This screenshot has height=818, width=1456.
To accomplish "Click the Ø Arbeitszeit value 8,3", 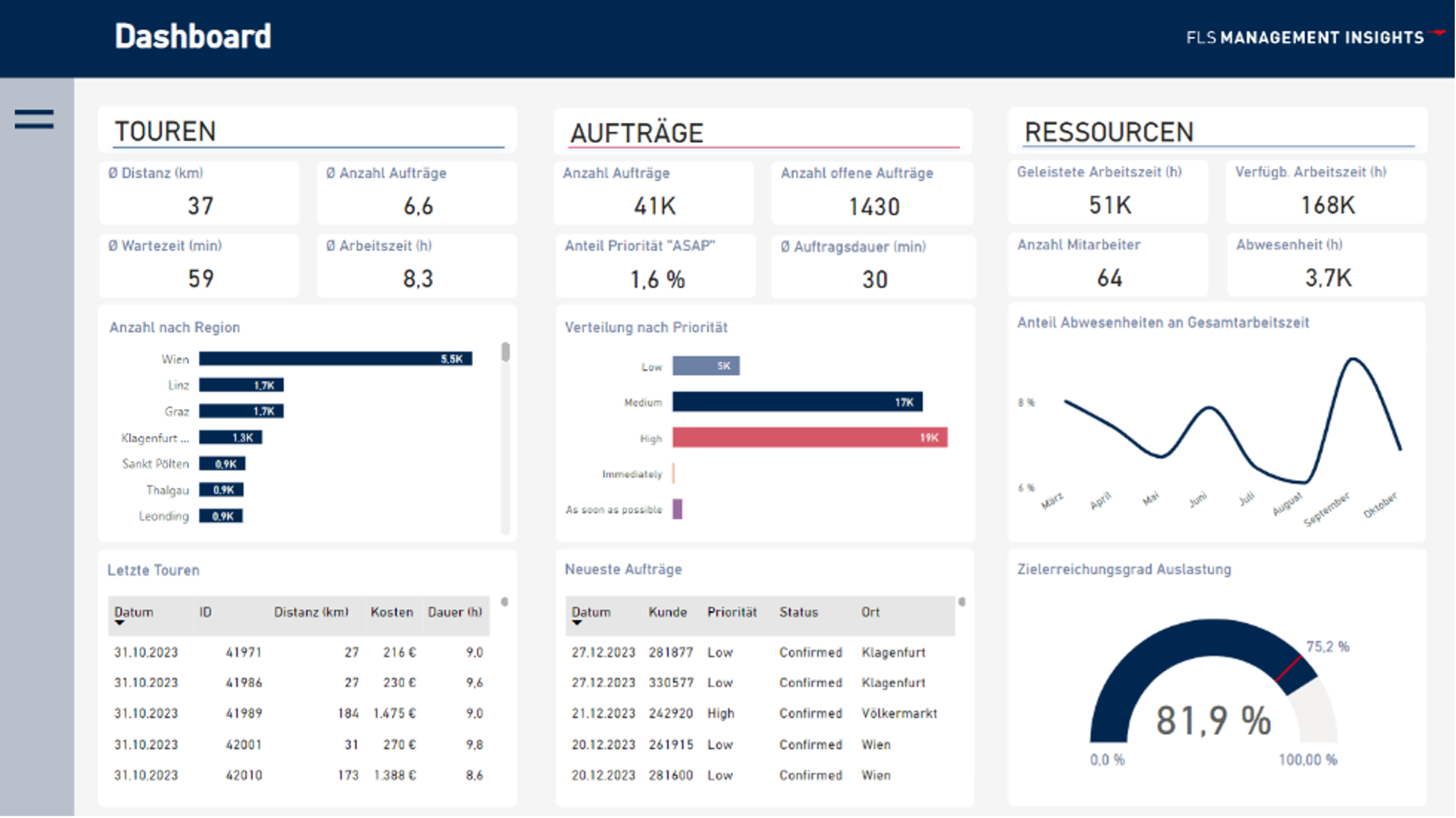I will coord(418,279).
